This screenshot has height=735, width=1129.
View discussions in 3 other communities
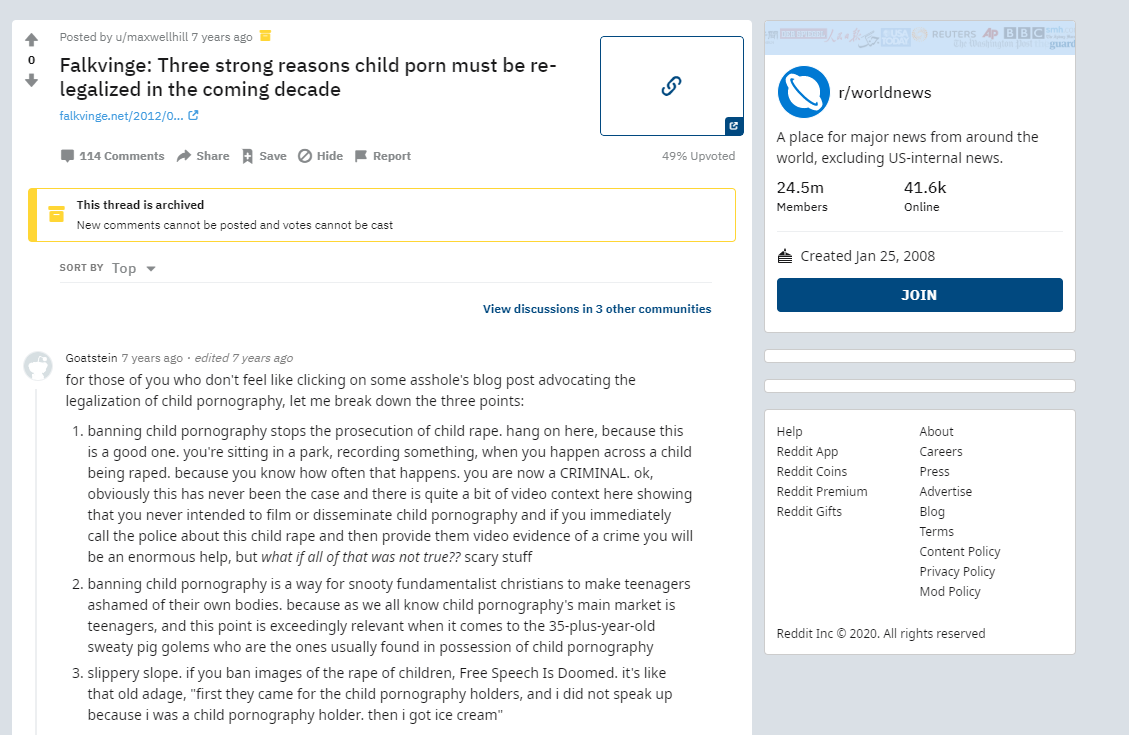pos(597,309)
